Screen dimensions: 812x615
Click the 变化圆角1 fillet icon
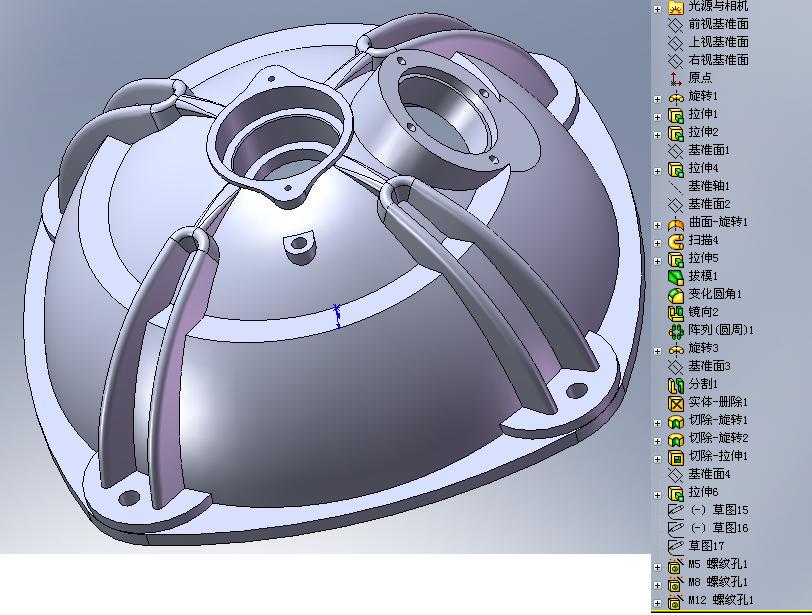click(676, 295)
